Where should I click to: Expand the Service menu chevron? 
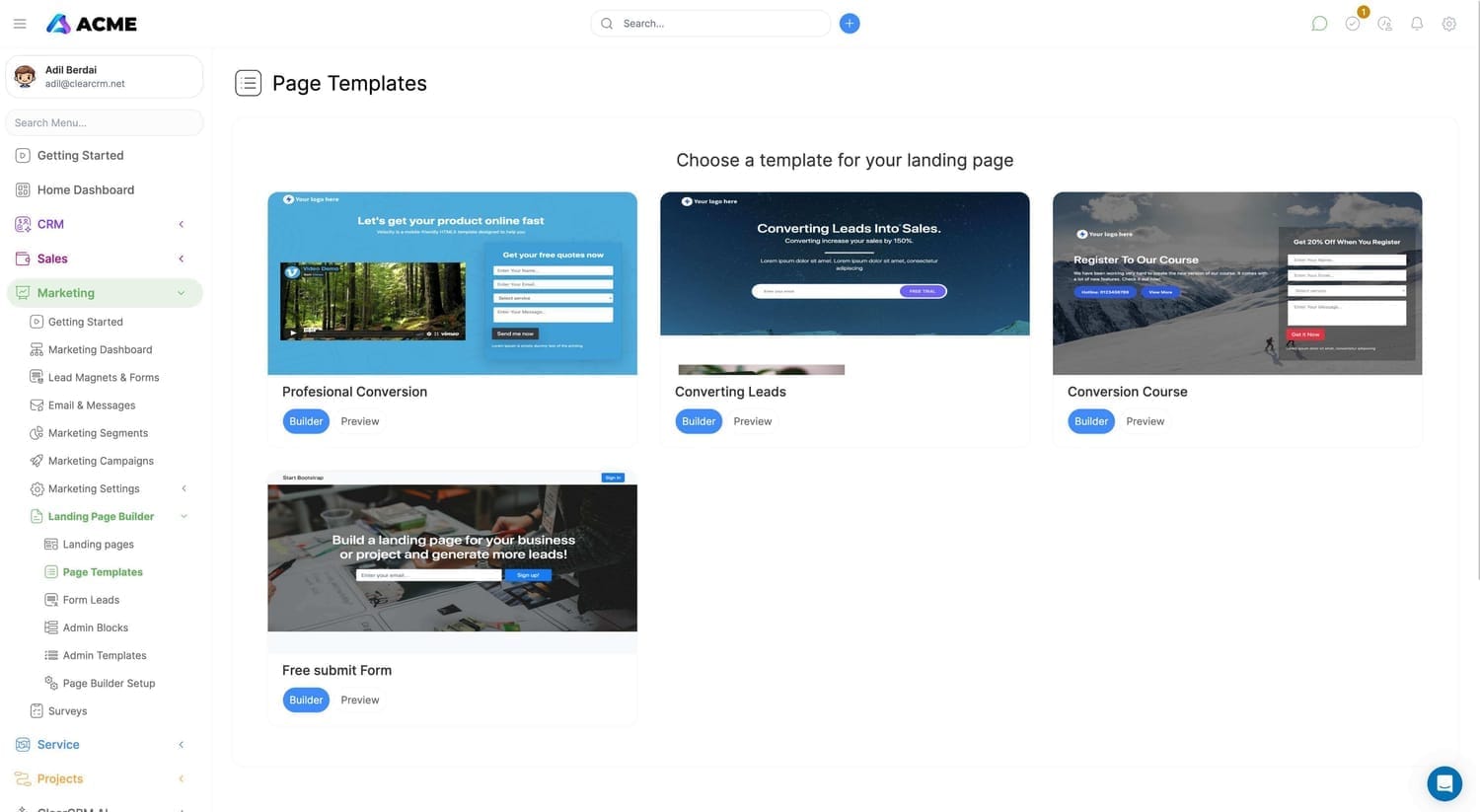coord(182,745)
